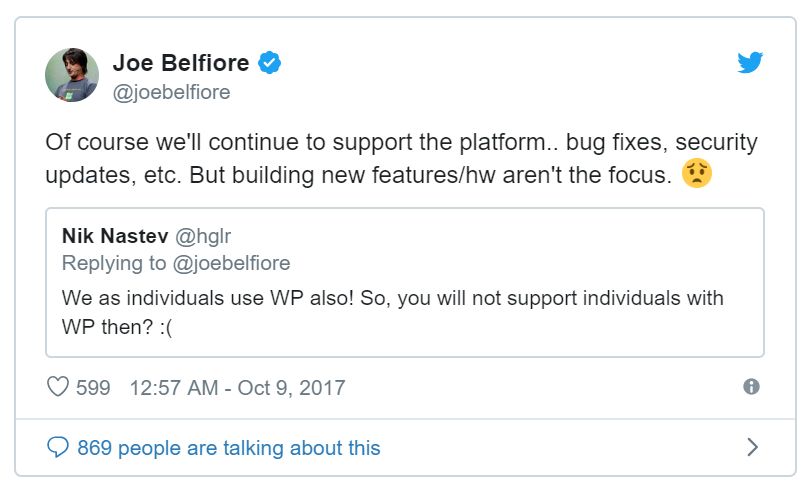Click the worried face emoji
Screen dimensions: 802x481
[x=696, y=172]
